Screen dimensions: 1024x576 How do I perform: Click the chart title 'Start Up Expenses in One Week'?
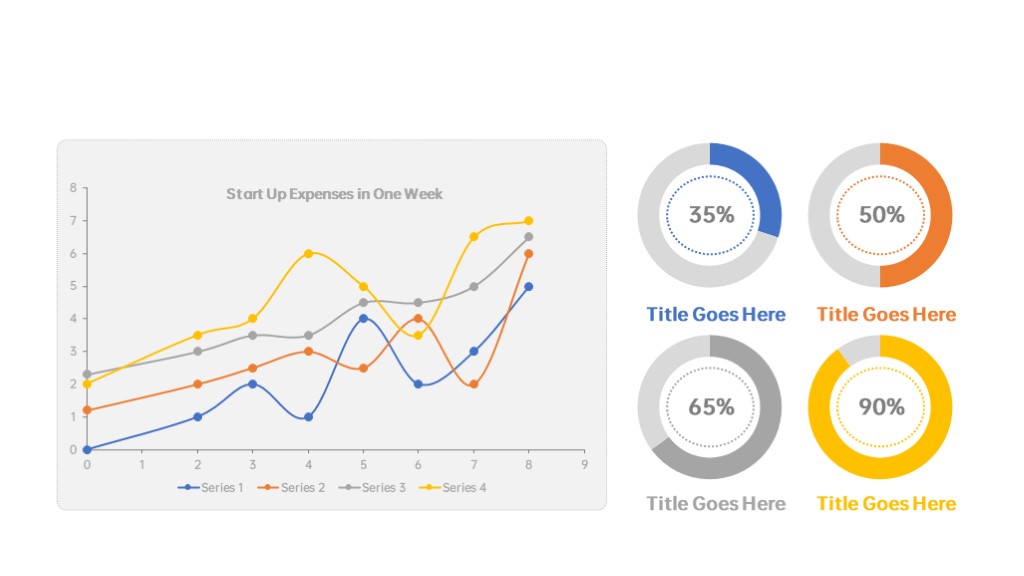334,194
